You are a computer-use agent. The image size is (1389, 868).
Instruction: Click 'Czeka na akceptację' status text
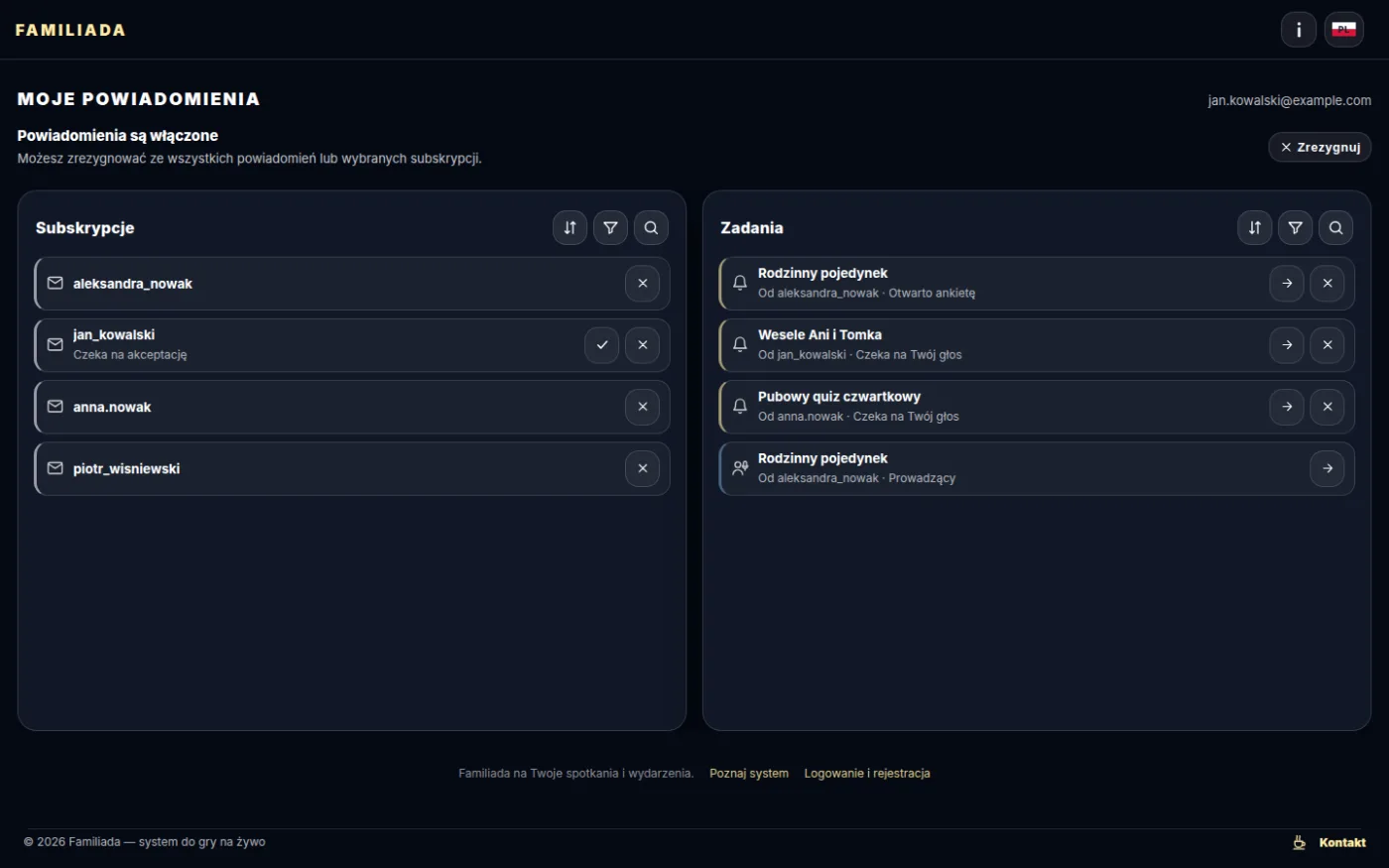[x=130, y=355]
